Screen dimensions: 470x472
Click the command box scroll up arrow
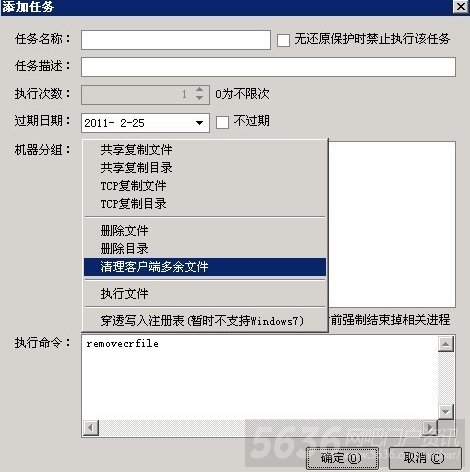(x=446, y=344)
